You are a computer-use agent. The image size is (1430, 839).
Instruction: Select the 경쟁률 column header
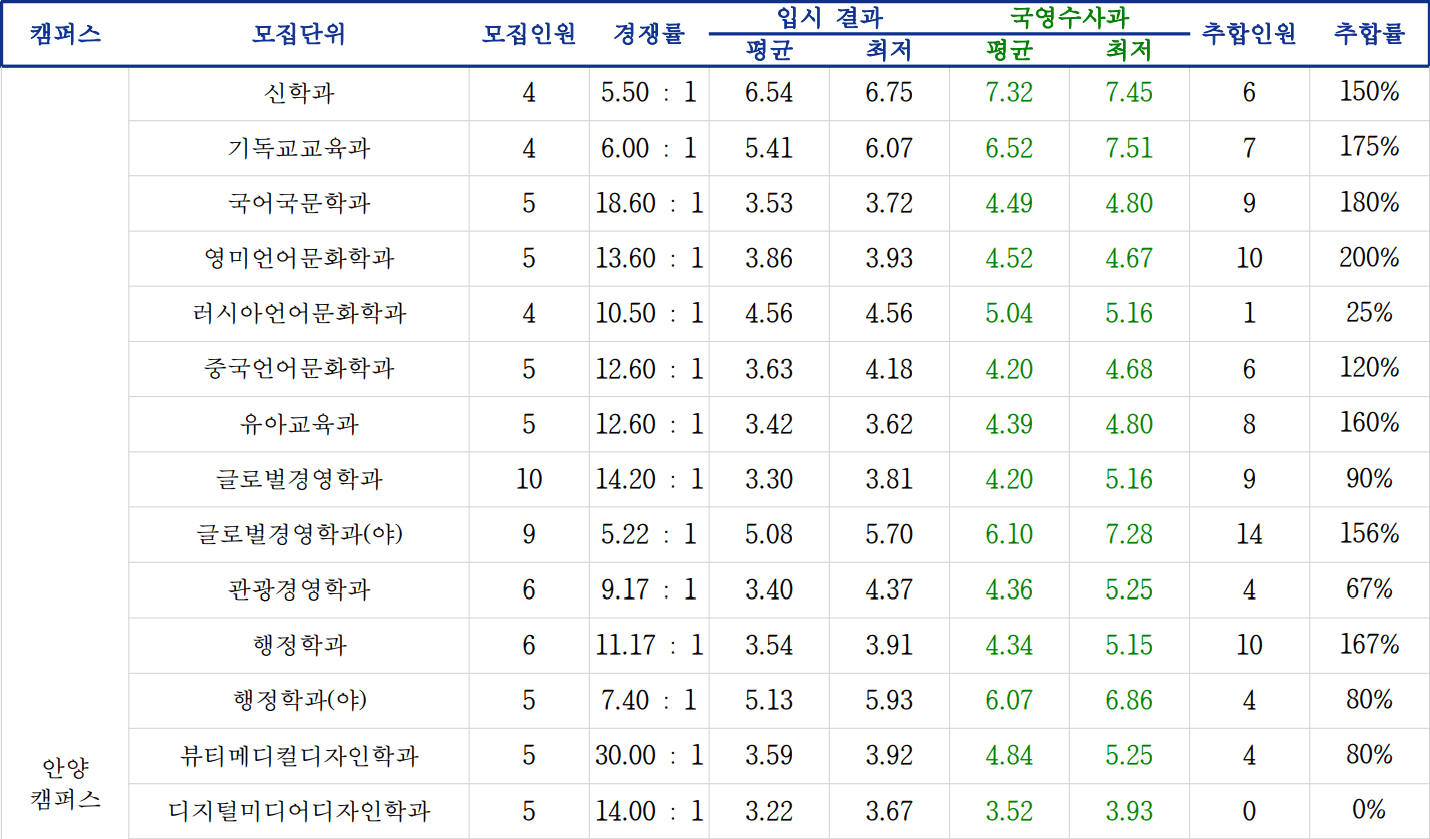point(649,33)
